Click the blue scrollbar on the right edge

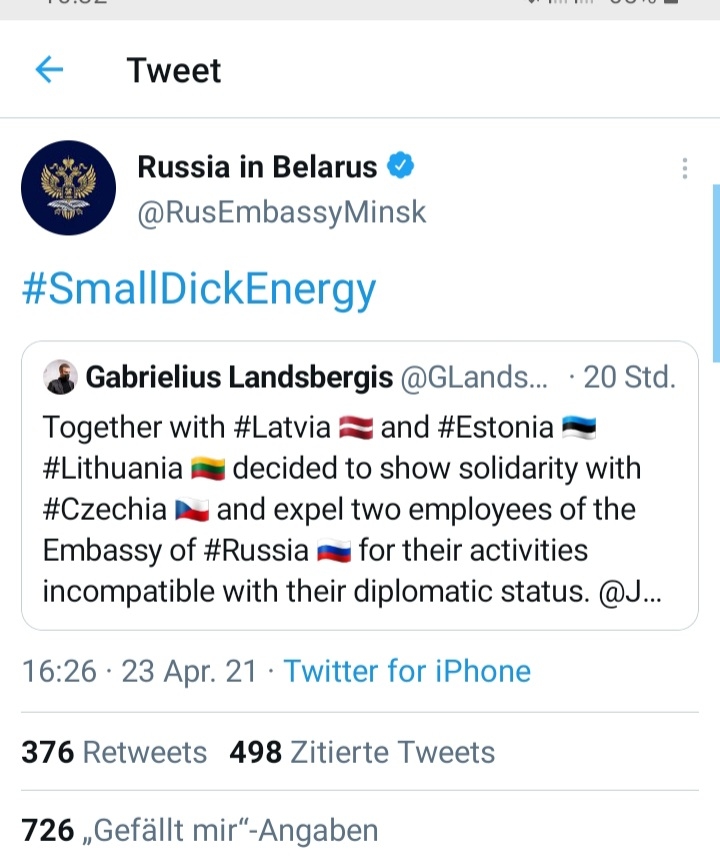click(x=715, y=272)
